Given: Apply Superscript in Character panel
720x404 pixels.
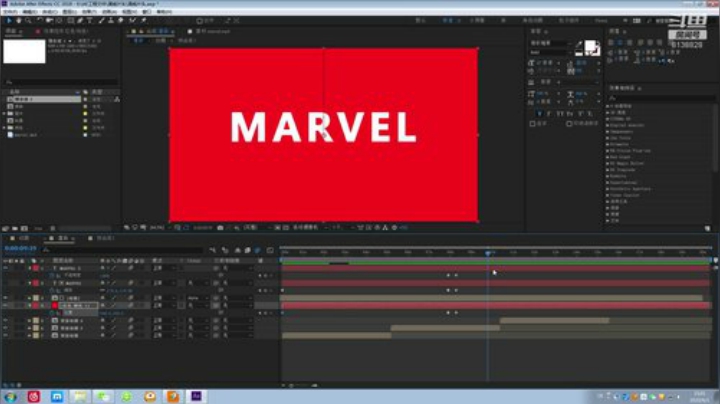Looking at the screenshot, I should pyautogui.click(x=580, y=113).
